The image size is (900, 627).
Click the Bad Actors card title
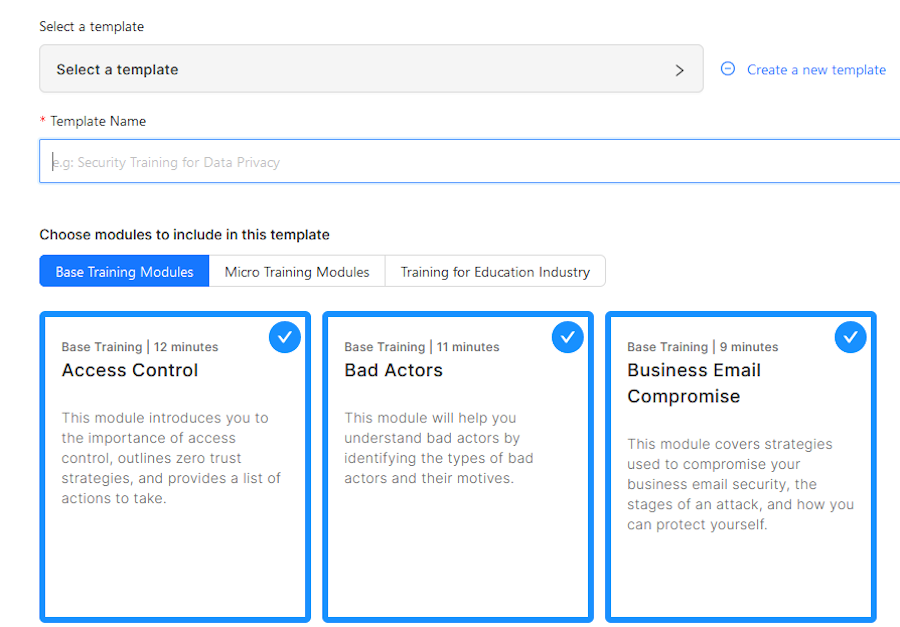click(x=393, y=370)
